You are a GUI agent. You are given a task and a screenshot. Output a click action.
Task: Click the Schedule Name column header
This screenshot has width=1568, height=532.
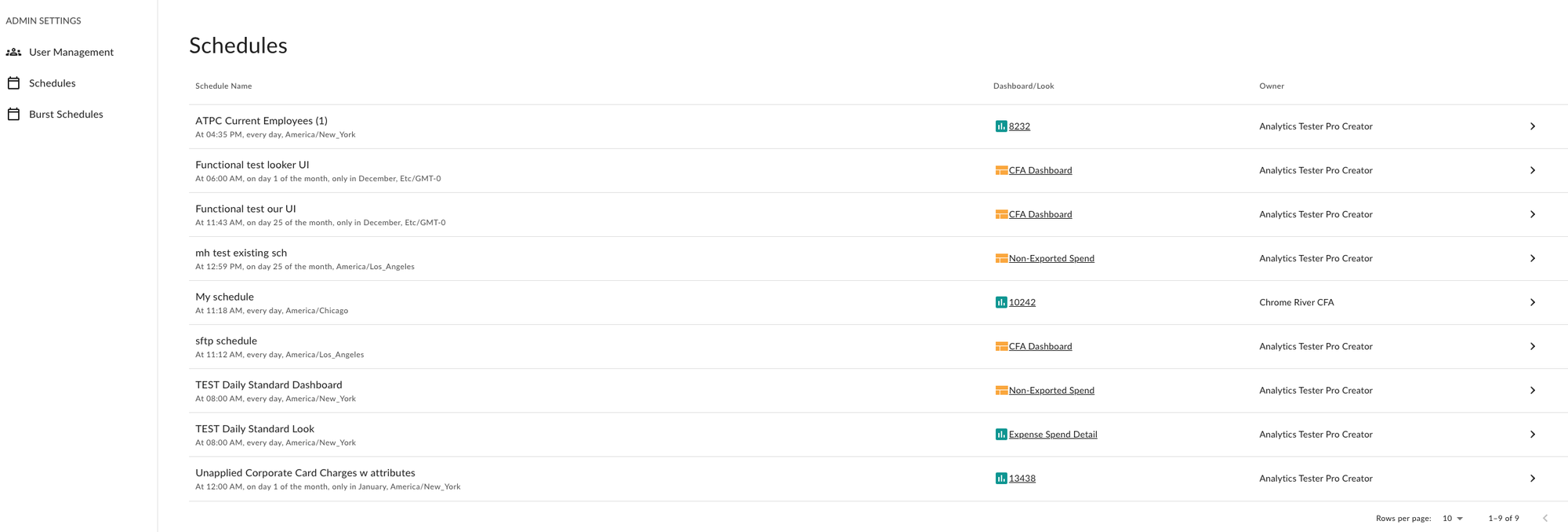(x=223, y=86)
